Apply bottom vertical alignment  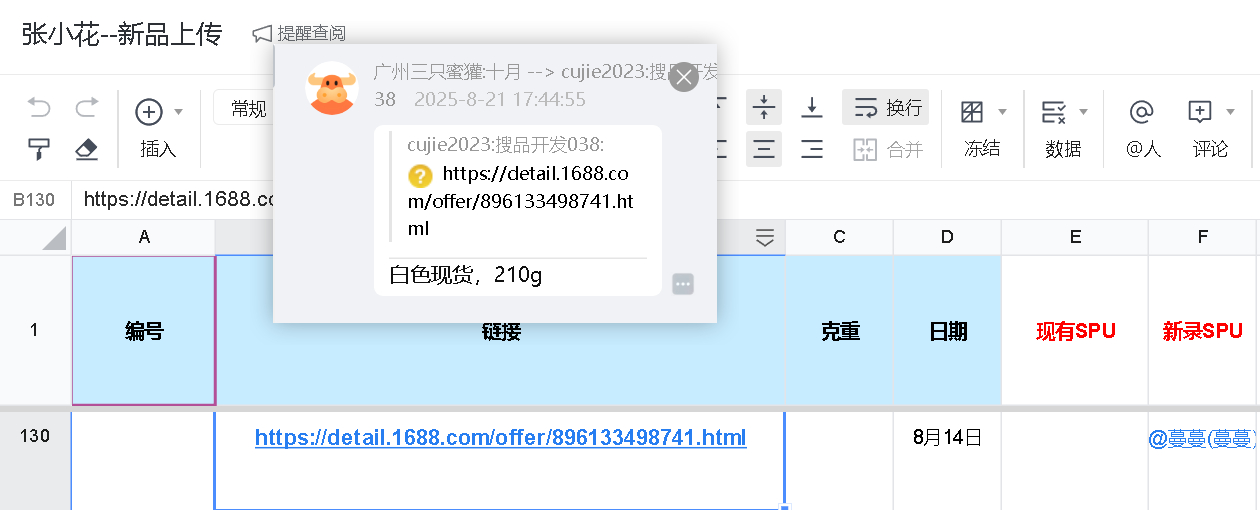[812, 107]
